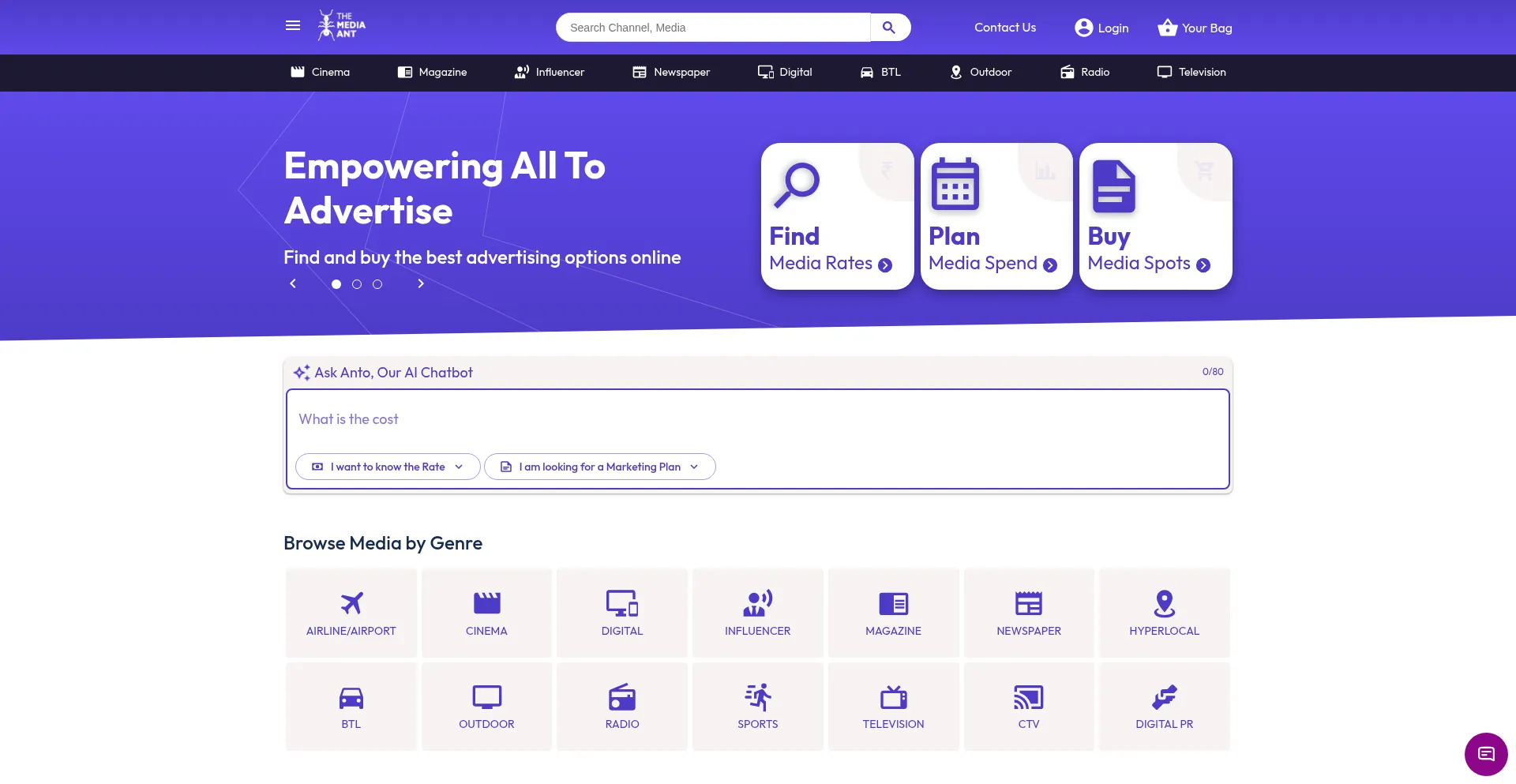Viewport: 1516px width, 784px height.
Task: Open the hamburger menu icon
Action: point(293,26)
